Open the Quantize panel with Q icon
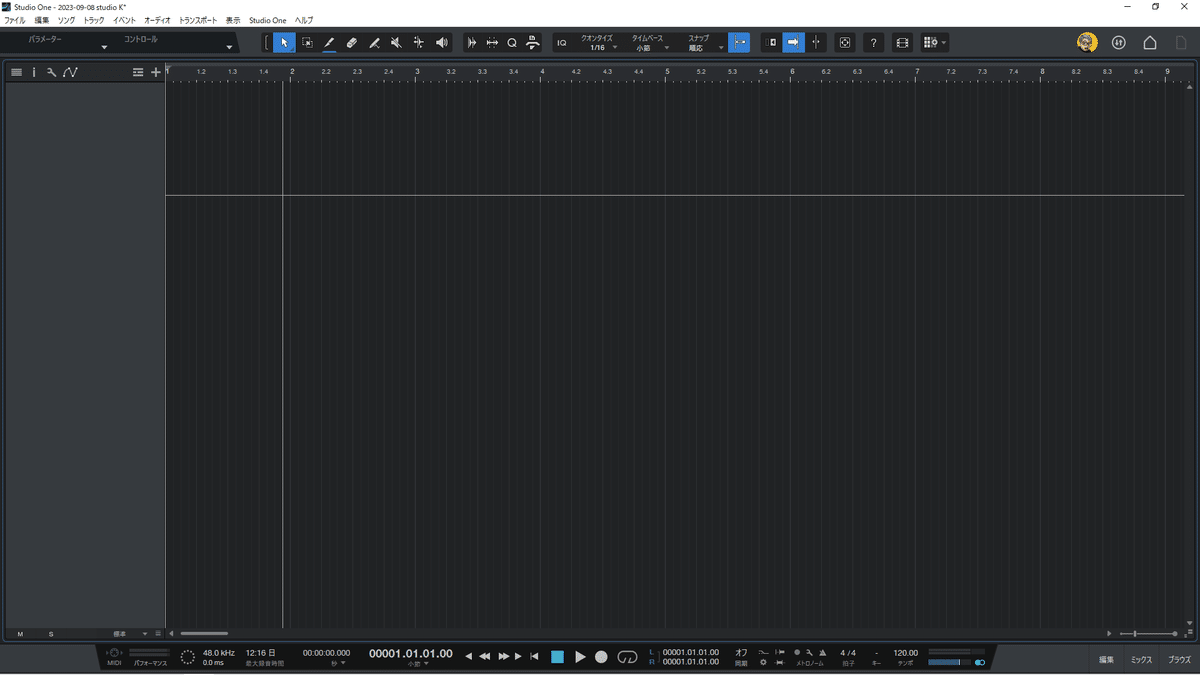 (512, 43)
